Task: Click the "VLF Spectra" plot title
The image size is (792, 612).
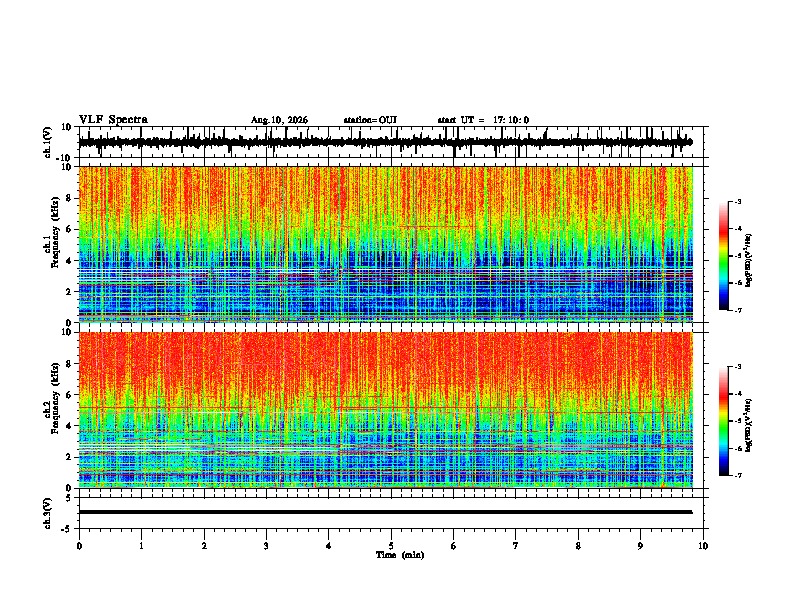Action: (x=113, y=120)
